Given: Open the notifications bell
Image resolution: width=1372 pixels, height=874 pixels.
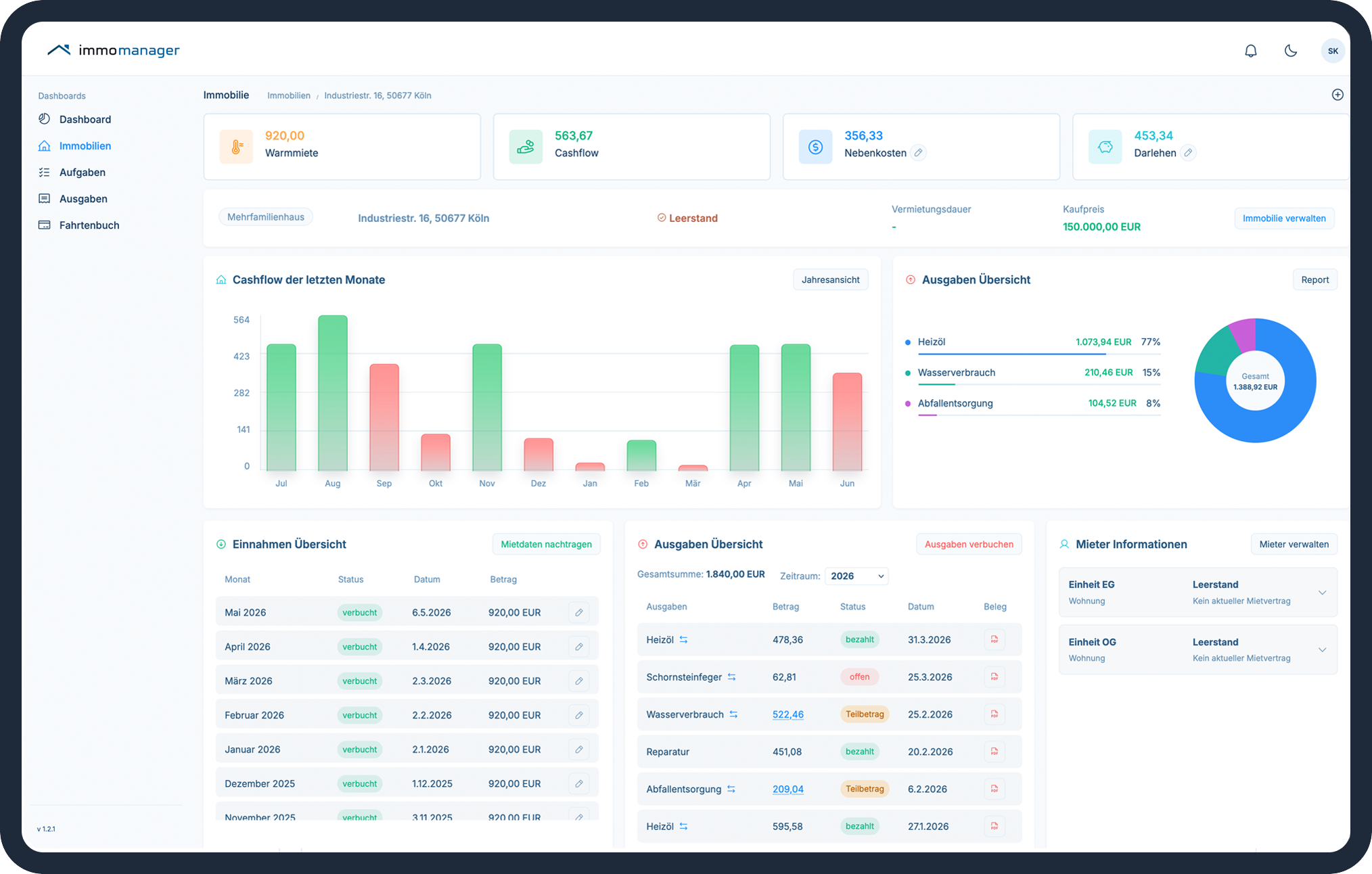Looking at the screenshot, I should tap(1251, 51).
